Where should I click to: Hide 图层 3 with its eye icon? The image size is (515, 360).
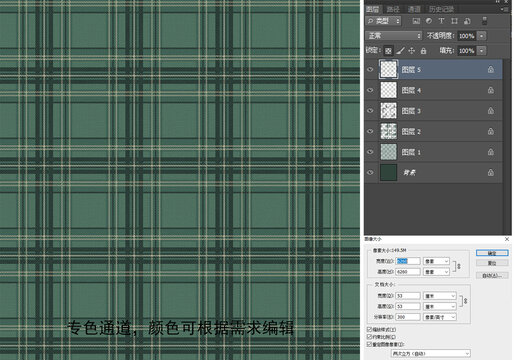pyautogui.click(x=370, y=111)
